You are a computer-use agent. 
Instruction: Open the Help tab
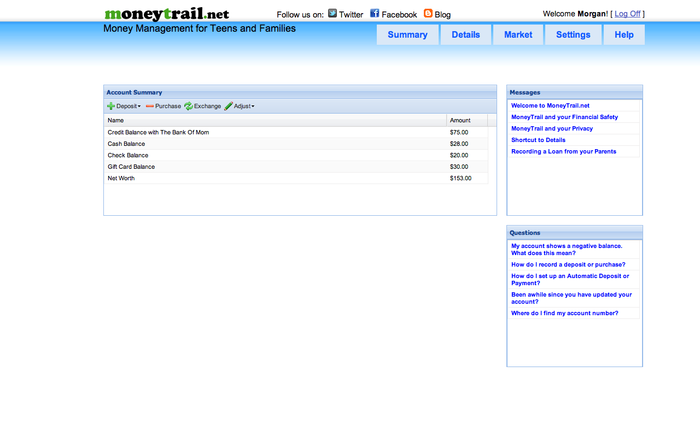click(x=624, y=35)
